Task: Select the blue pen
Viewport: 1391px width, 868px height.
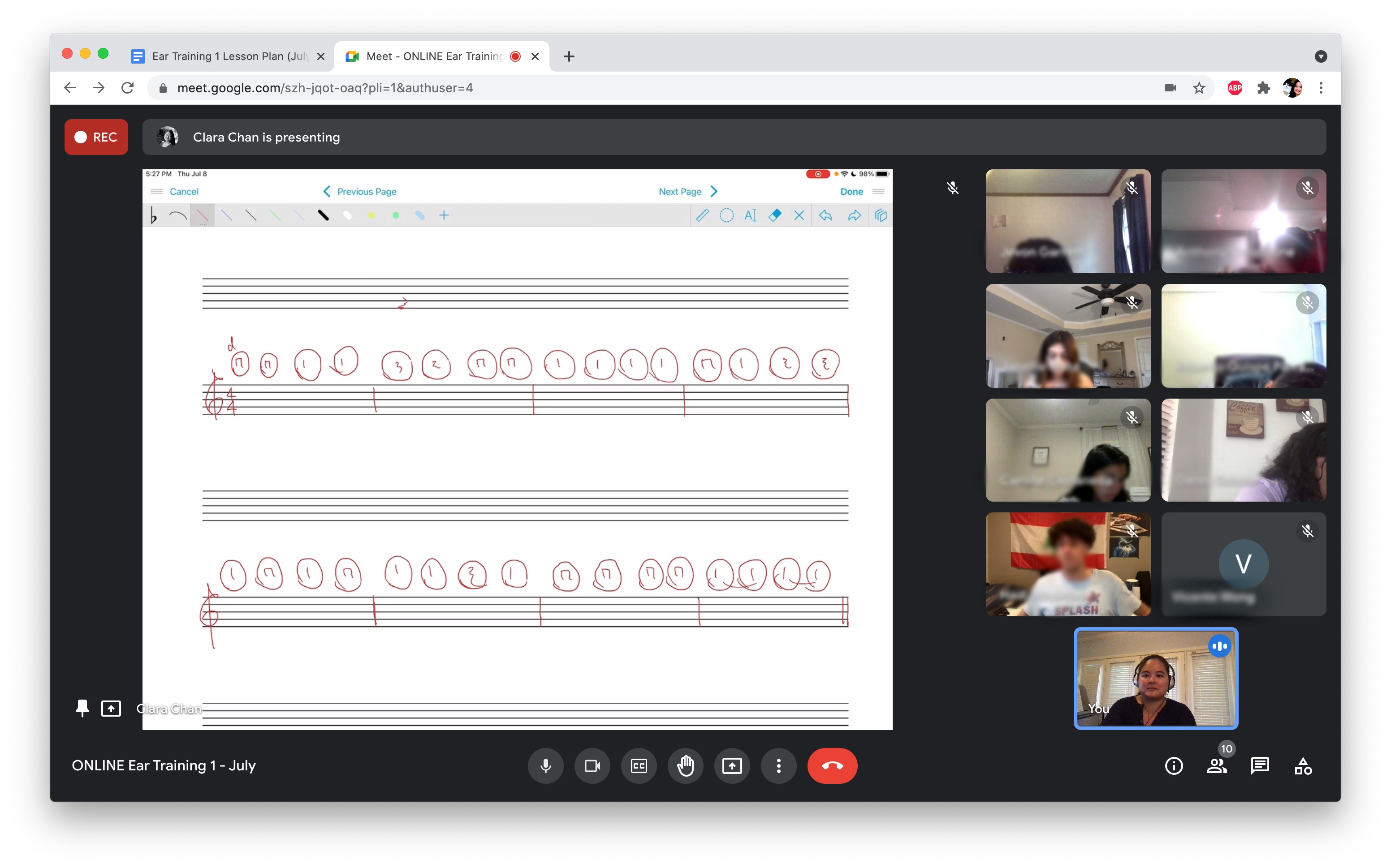Action: (226, 215)
